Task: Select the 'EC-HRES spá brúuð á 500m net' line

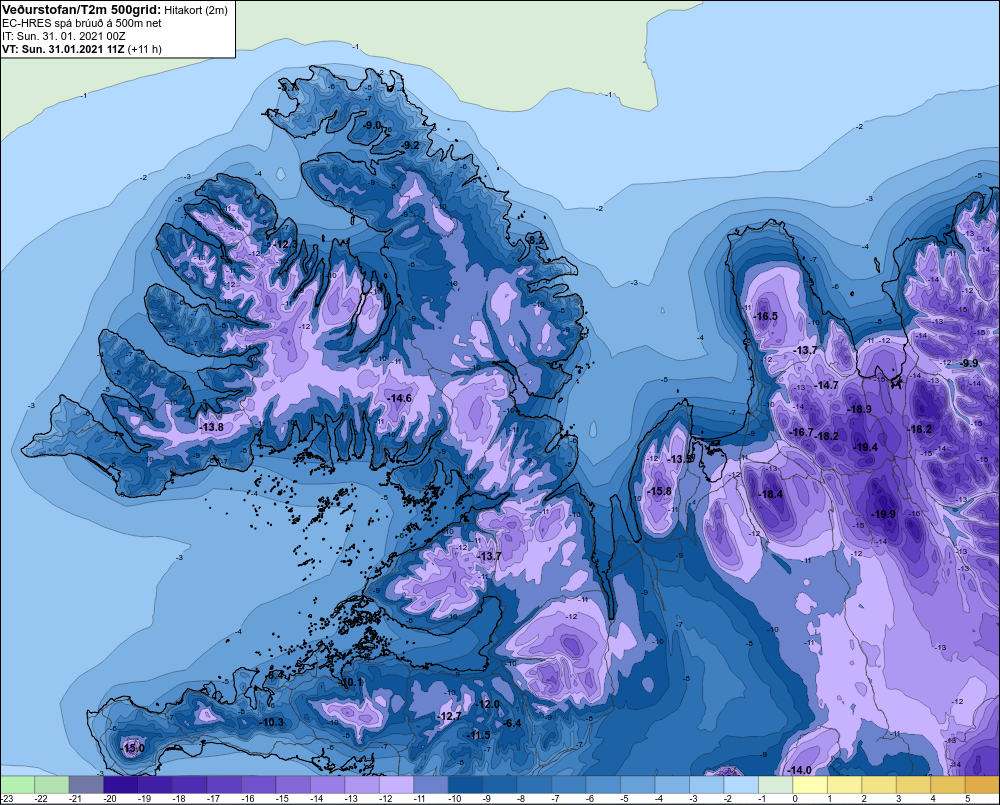Action: coord(82,23)
